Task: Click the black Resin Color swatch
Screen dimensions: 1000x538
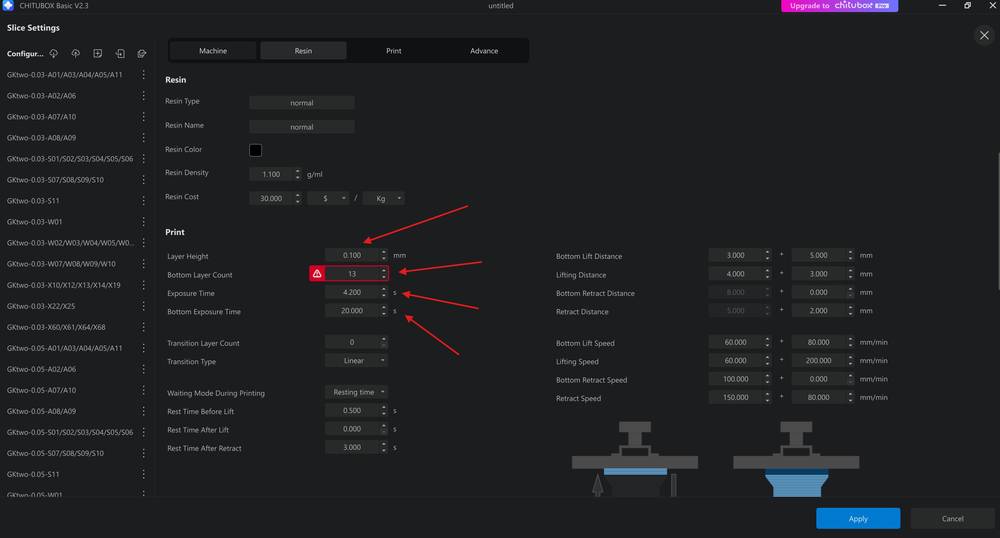Action: click(255, 150)
